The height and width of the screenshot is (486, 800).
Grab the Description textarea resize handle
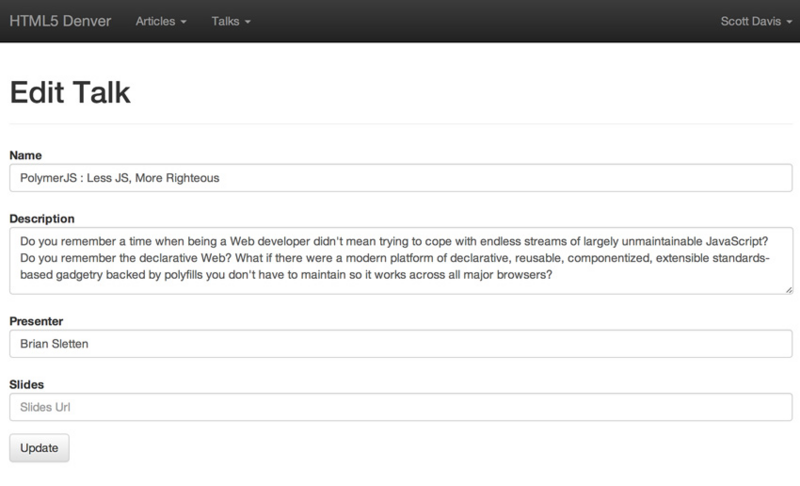point(789,290)
